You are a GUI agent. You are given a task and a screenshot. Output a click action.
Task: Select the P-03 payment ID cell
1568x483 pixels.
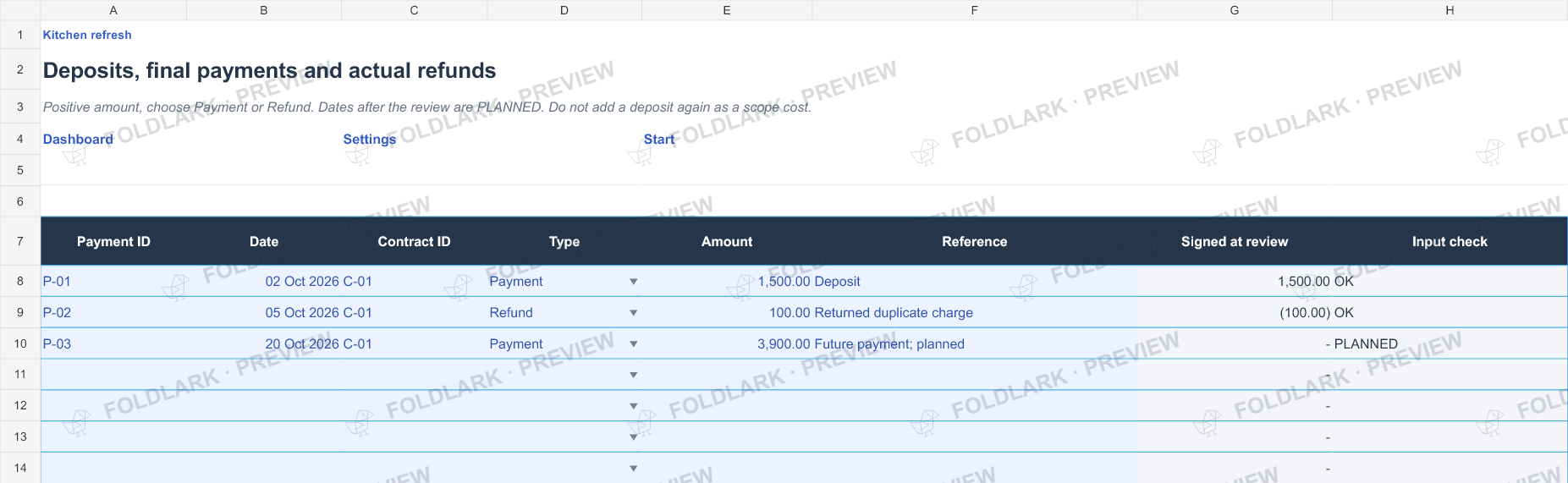[113, 343]
